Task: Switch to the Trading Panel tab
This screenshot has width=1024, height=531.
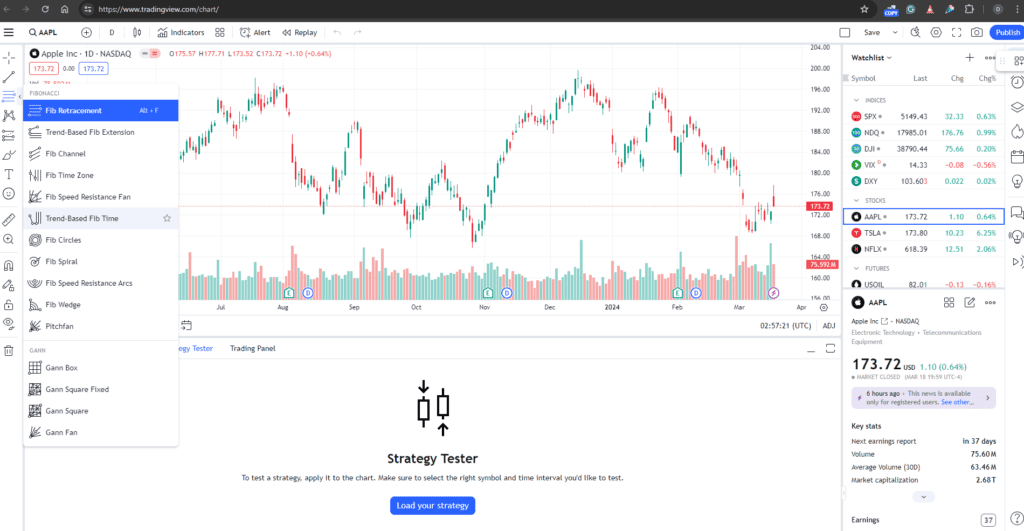Action: pos(253,348)
